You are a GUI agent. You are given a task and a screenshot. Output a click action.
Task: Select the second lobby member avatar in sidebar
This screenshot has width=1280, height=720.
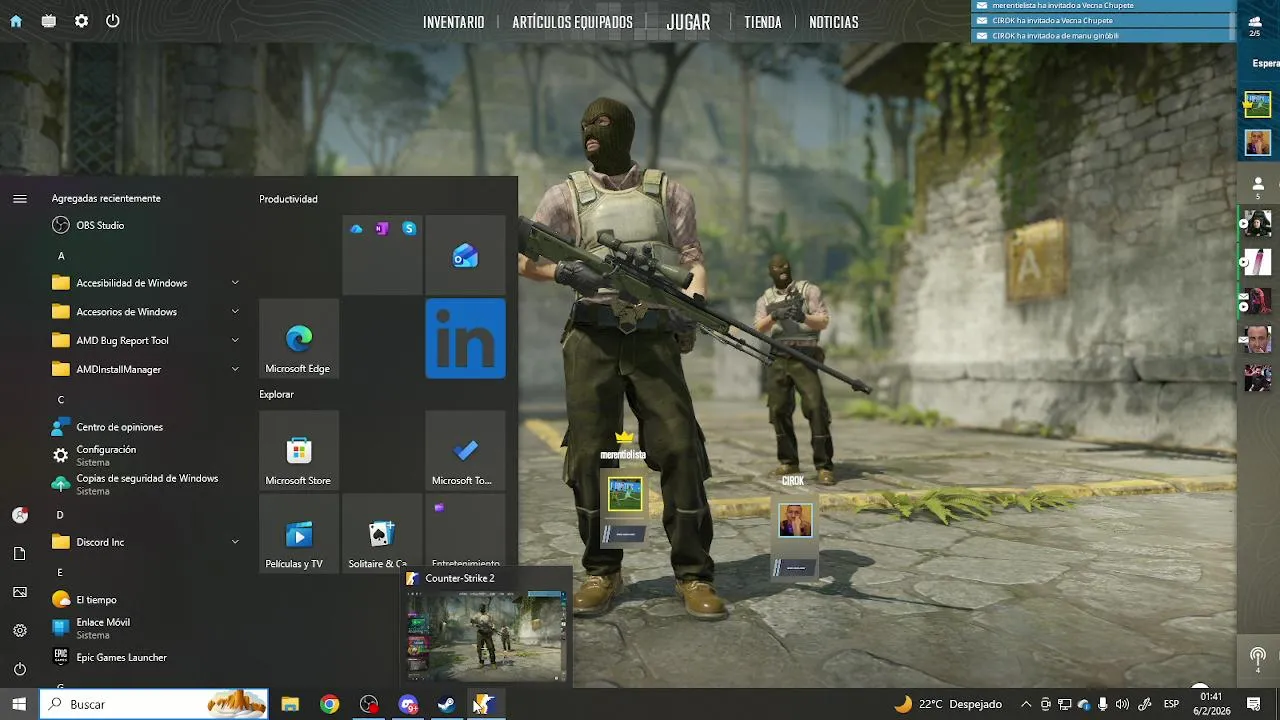(x=1257, y=143)
